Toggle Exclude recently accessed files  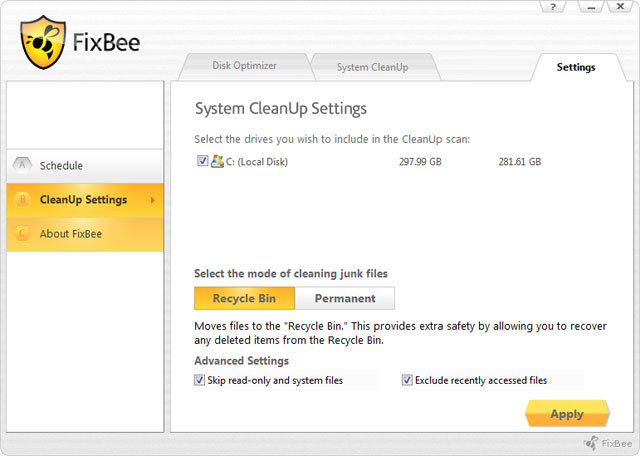click(407, 380)
